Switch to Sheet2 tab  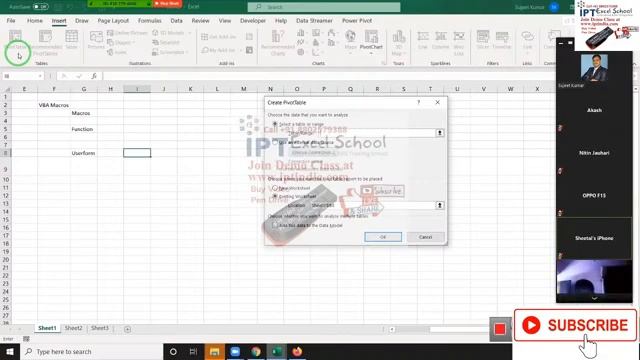tap(73, 328)
